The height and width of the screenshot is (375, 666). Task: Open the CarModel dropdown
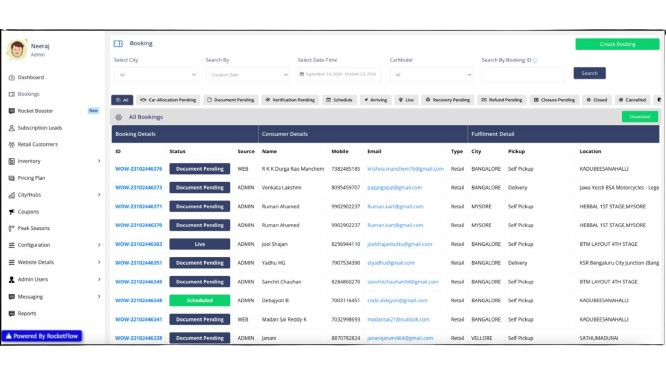click(431, 75)
